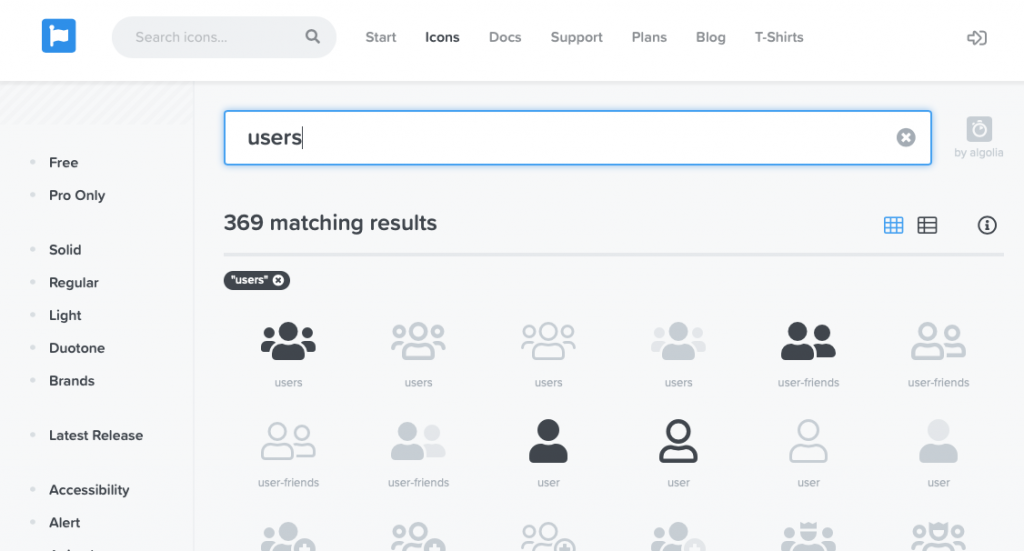Open the info circle icon
Image resolution: width=1024 pixels, height=551 pixels.
987,225
